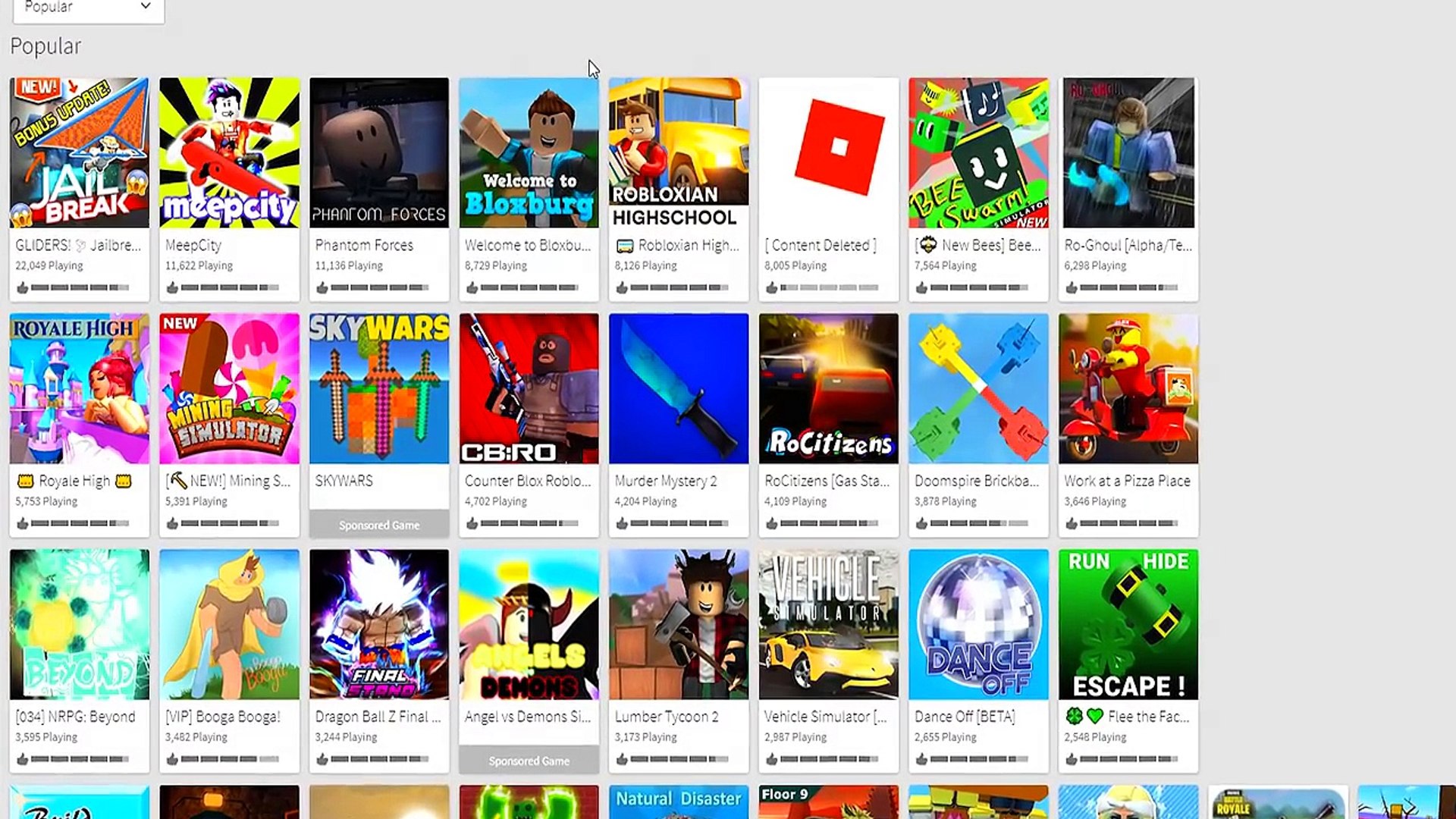Click the Flee the Facility clover icon
Viewport: 1456px width, 819px height.
pyautogui.click(x=1074, y=716)
